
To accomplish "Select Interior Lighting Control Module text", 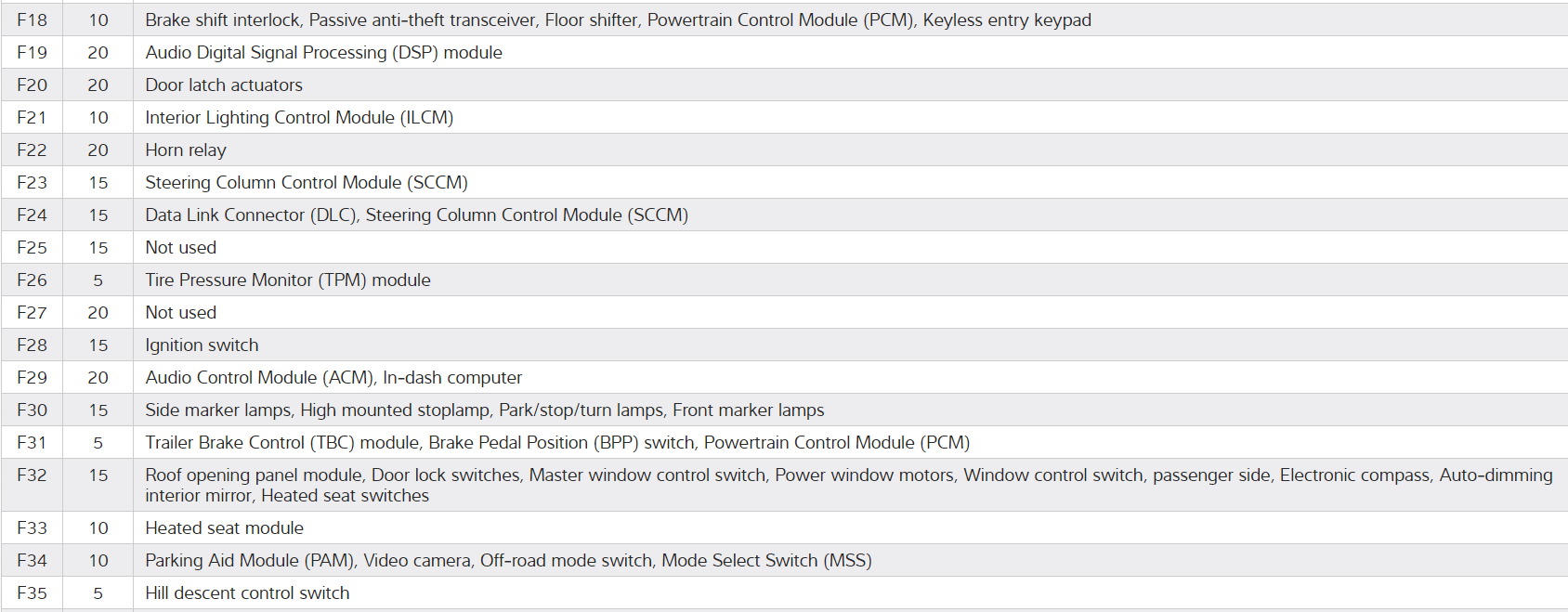I will (x=299, y=118).
